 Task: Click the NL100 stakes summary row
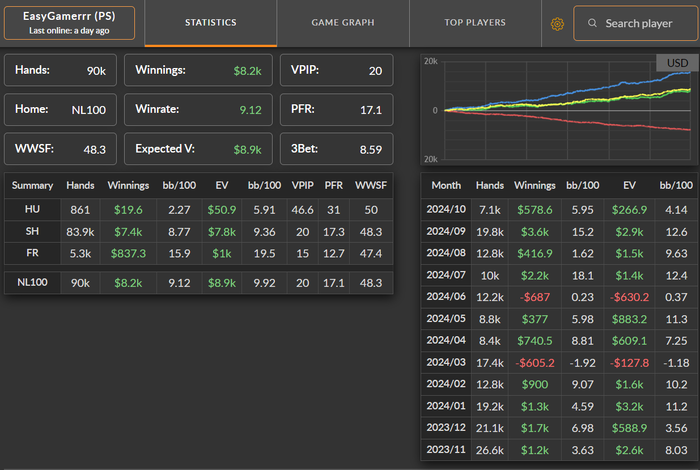click(x=200, y=281)
